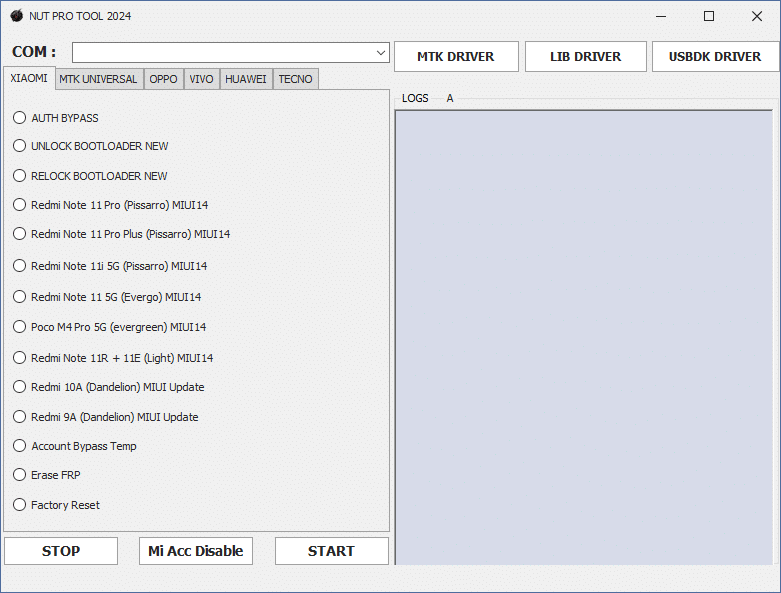The image size is (781, 593).
Task: Pick Redmi Note 11 Pro (Pissarro) MIUI14
Action: [20, 205]
